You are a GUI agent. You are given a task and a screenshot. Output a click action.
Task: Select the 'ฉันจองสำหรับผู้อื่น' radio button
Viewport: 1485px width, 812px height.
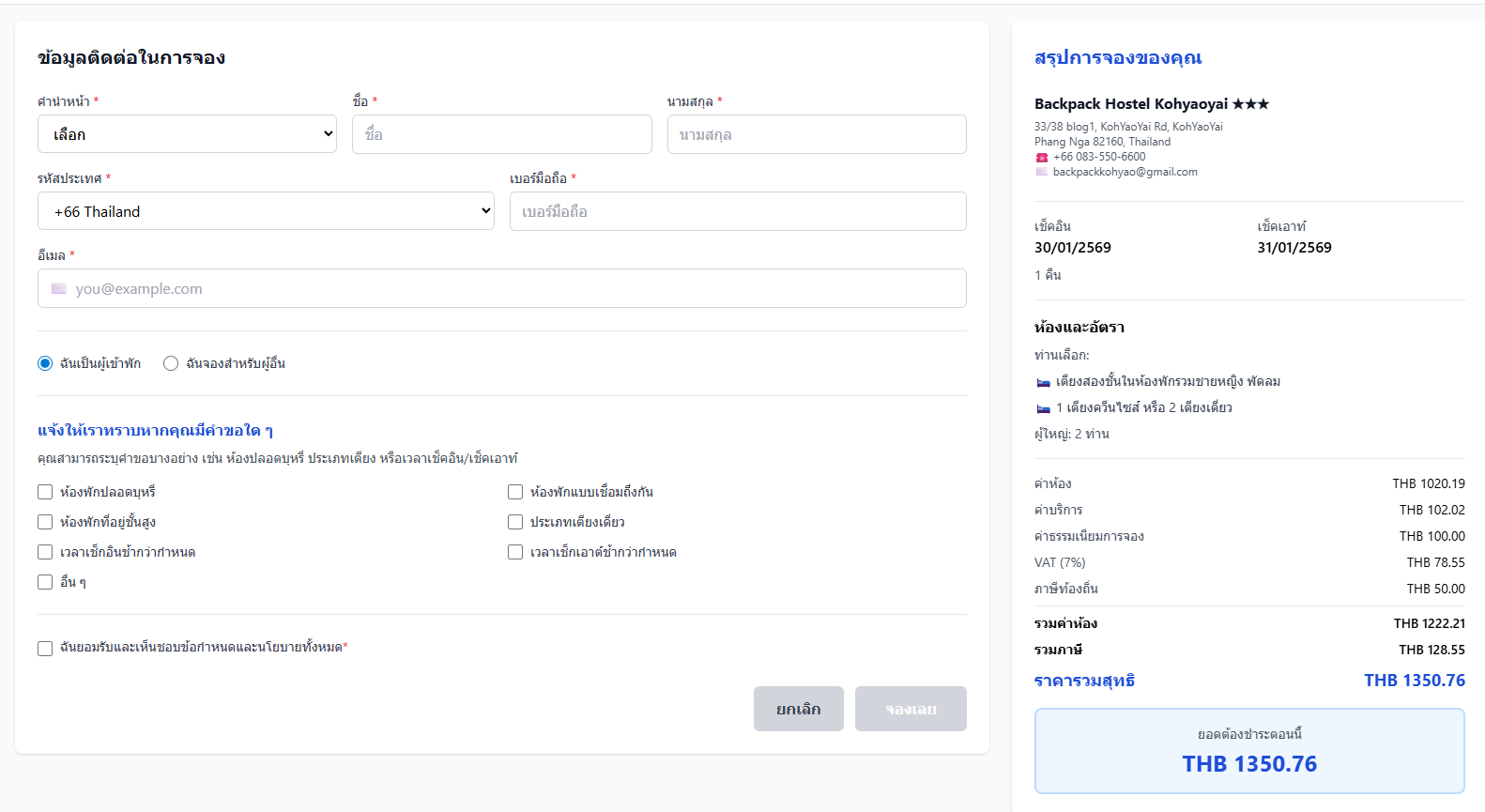point(171,363)
